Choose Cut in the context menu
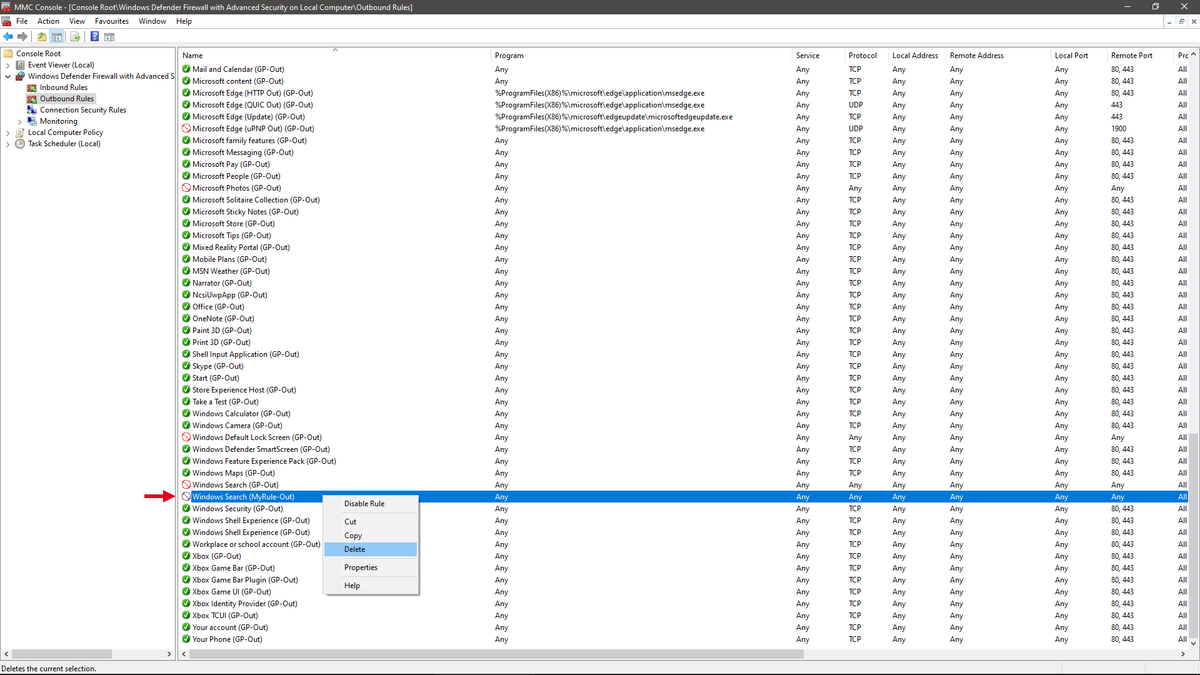Image resolution: width=1200 pixels, height=675 pixels. pyautogui.click(x=370, y=522)
